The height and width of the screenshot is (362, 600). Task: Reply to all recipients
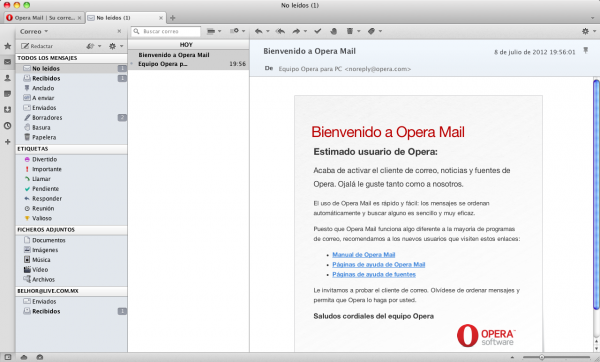(x=280, y=31)
